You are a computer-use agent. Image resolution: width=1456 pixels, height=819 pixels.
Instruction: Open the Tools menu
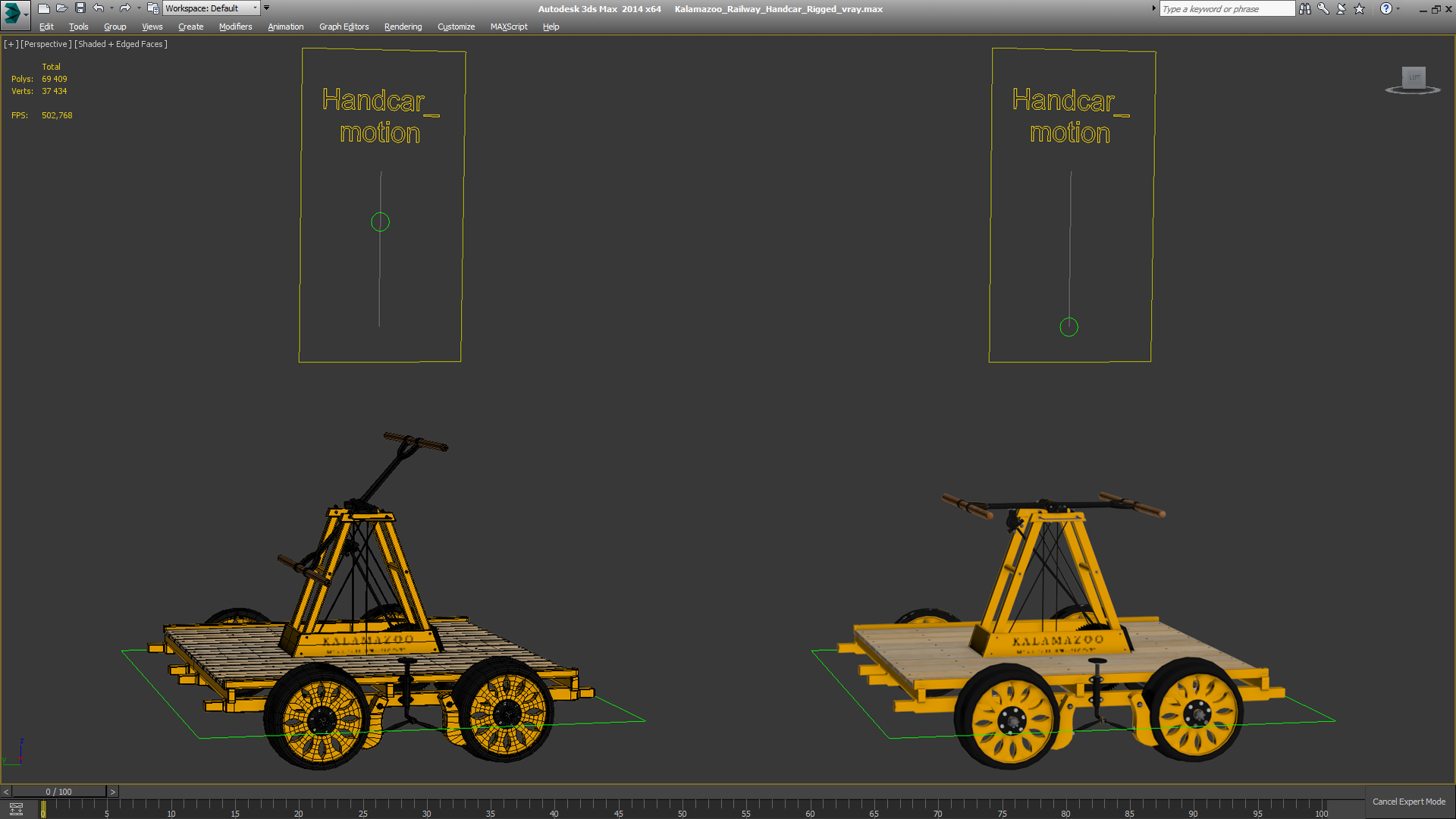[x=79, y=27]
